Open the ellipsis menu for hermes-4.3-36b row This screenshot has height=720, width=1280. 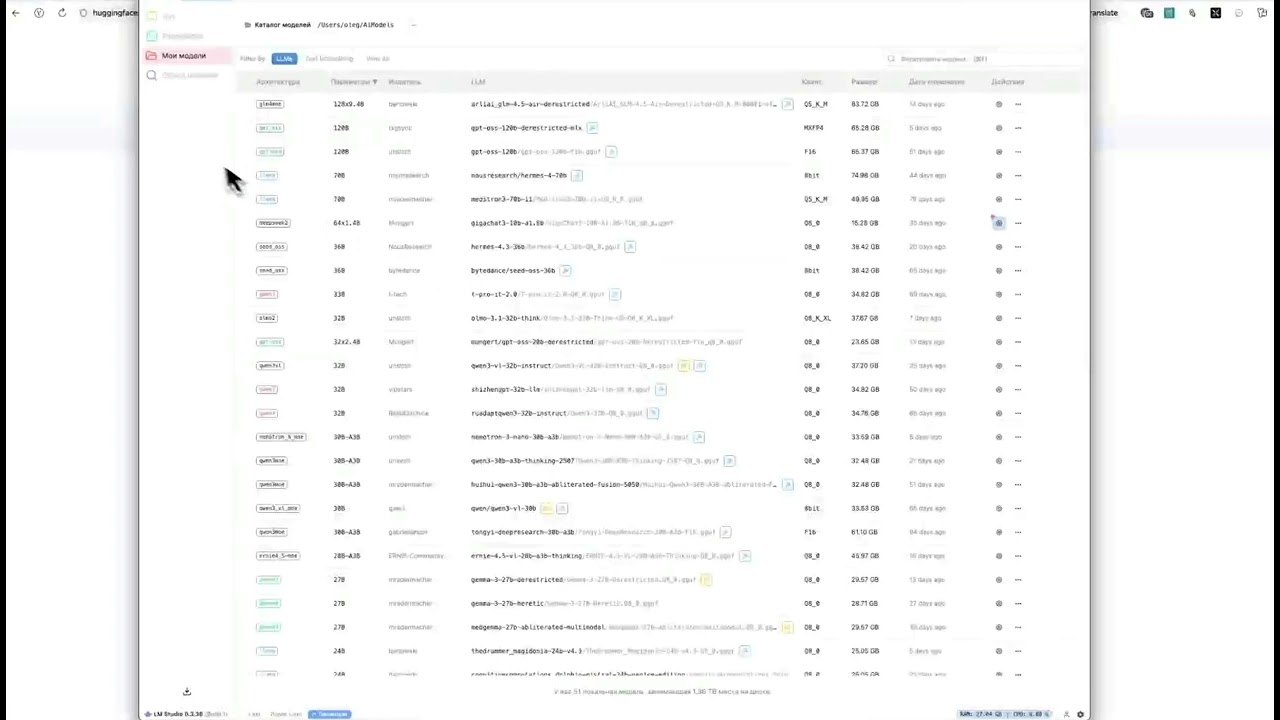click(x=1018, y=247)
